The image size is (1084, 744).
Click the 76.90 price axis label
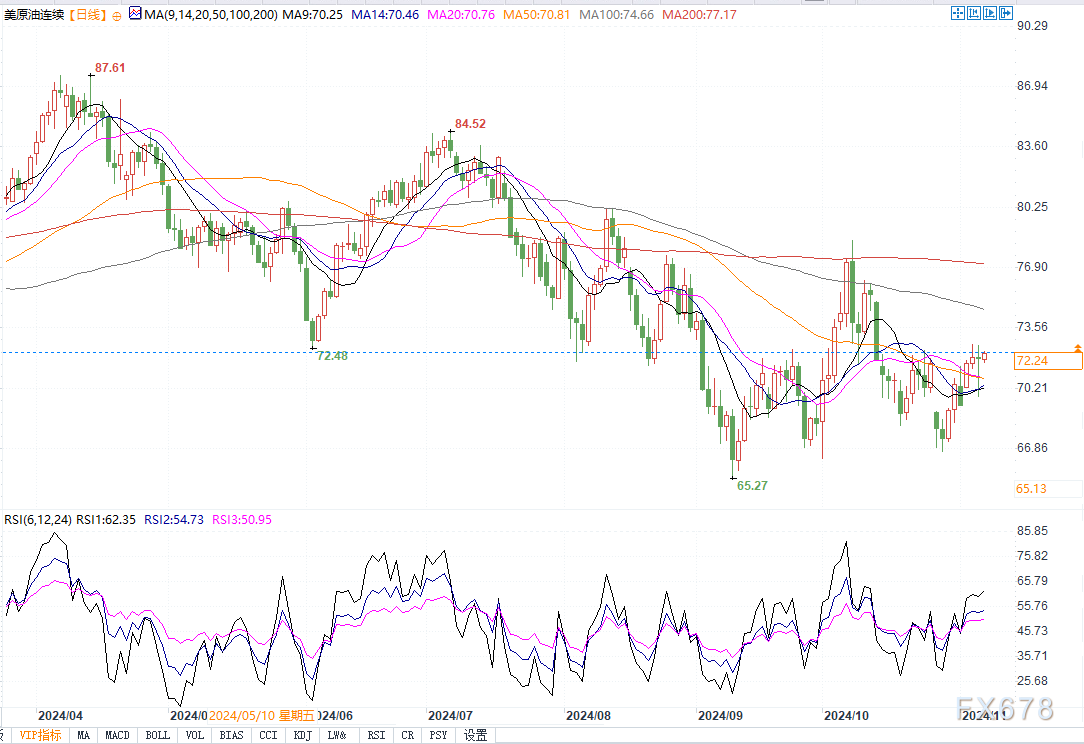coord(1032,267)
